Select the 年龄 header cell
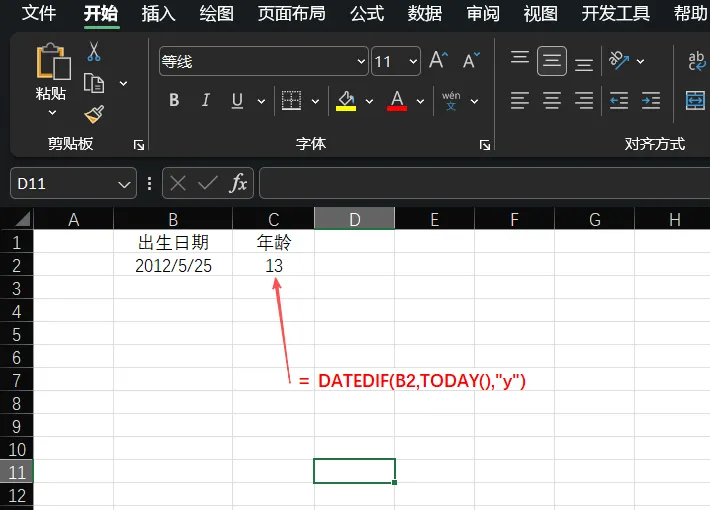 tap(273, 242)
